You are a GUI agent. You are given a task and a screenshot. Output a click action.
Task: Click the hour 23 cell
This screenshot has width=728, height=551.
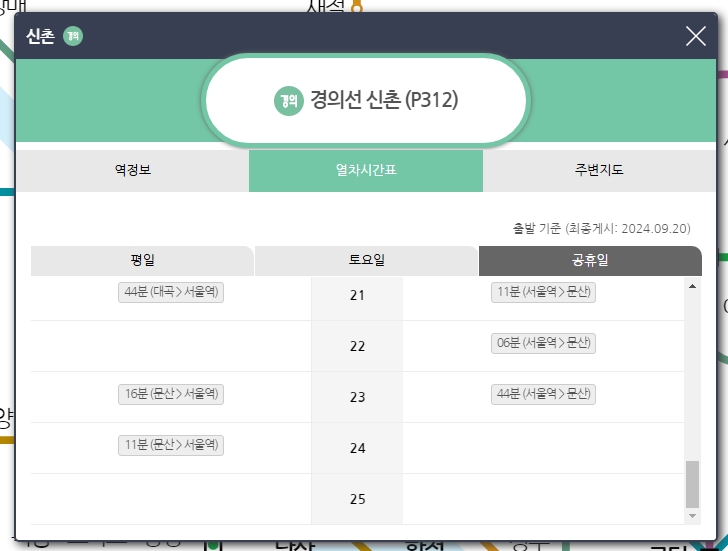tap(357, 397)
